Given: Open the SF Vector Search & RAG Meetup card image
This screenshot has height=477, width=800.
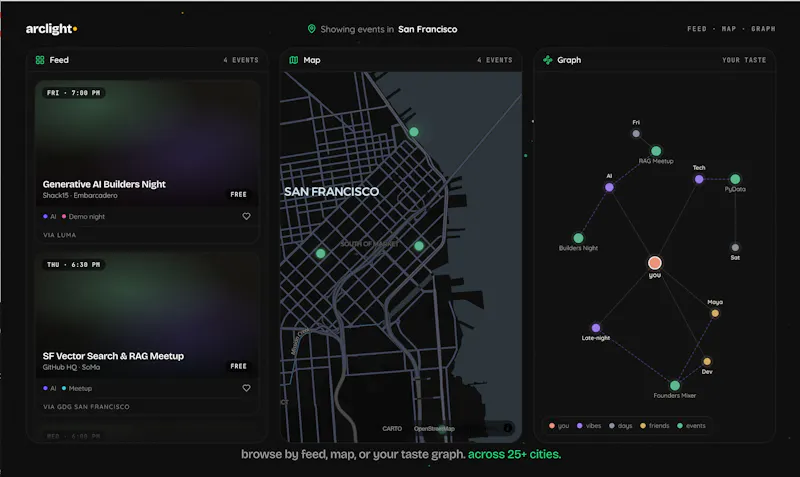Looking at the screenshot, I should point(147,315).
